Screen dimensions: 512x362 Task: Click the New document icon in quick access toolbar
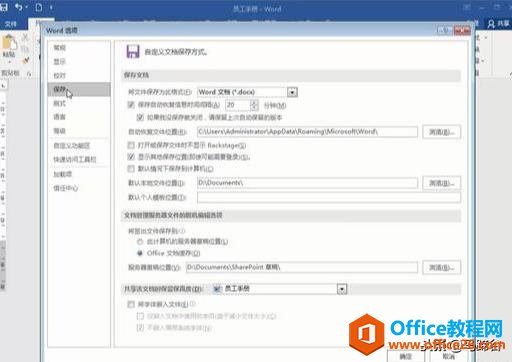point(39,7)
